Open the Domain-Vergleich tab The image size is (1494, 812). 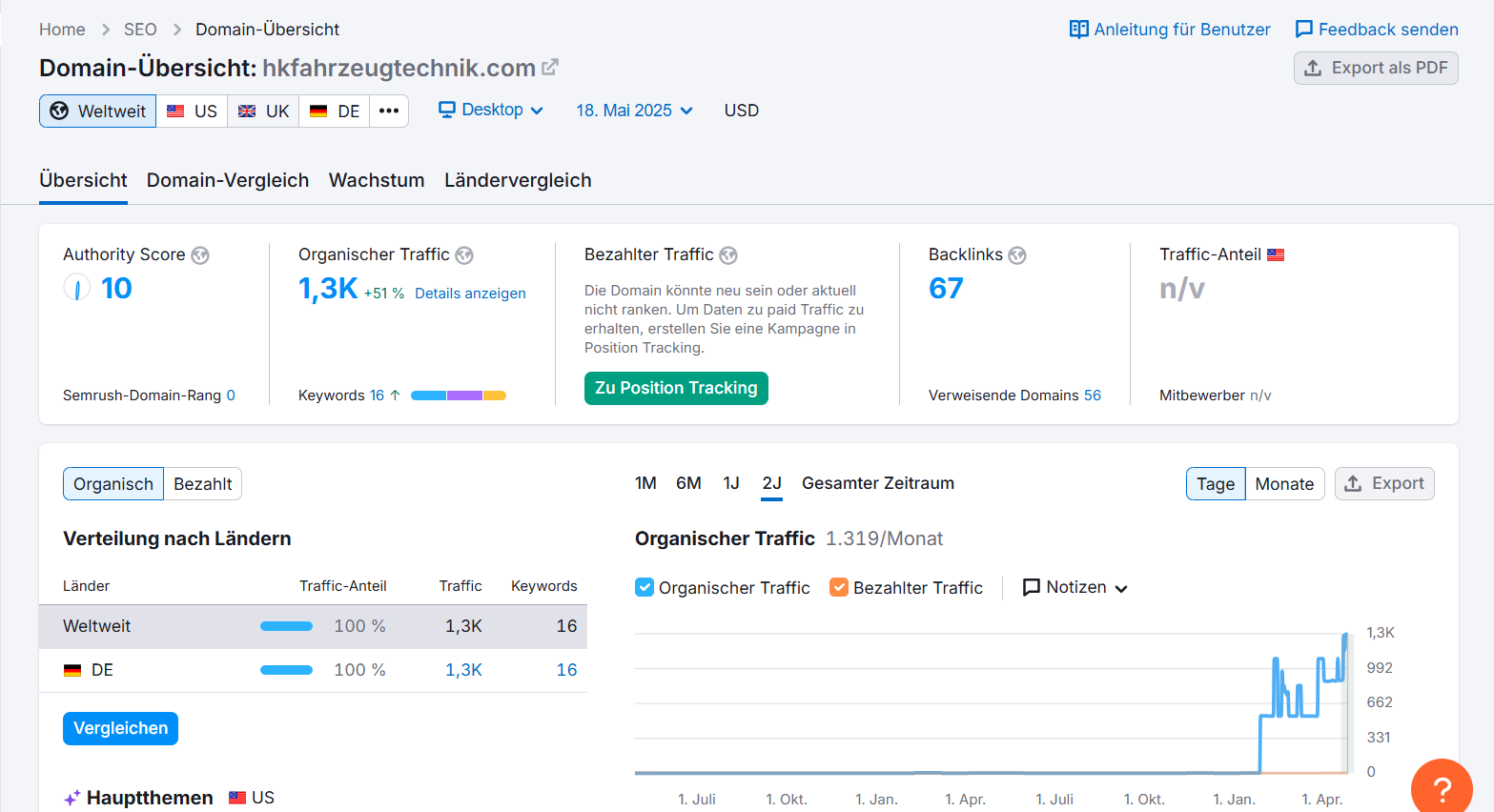pyautogui.click(x=228, y=181)
